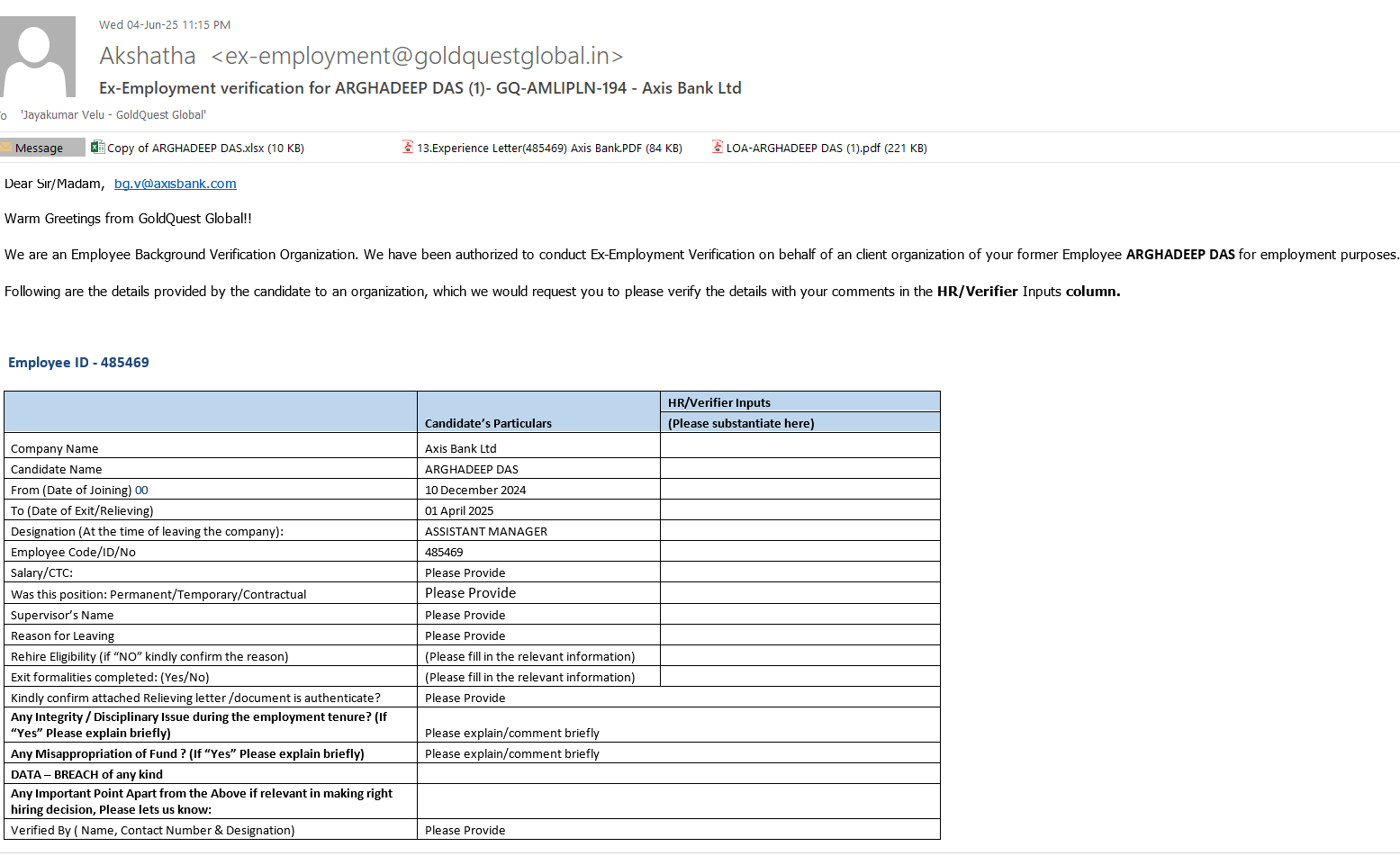Click the 'ASSISTANT MANAGER' designation cell
The image size is (1400, 856).
coord(485,532)
